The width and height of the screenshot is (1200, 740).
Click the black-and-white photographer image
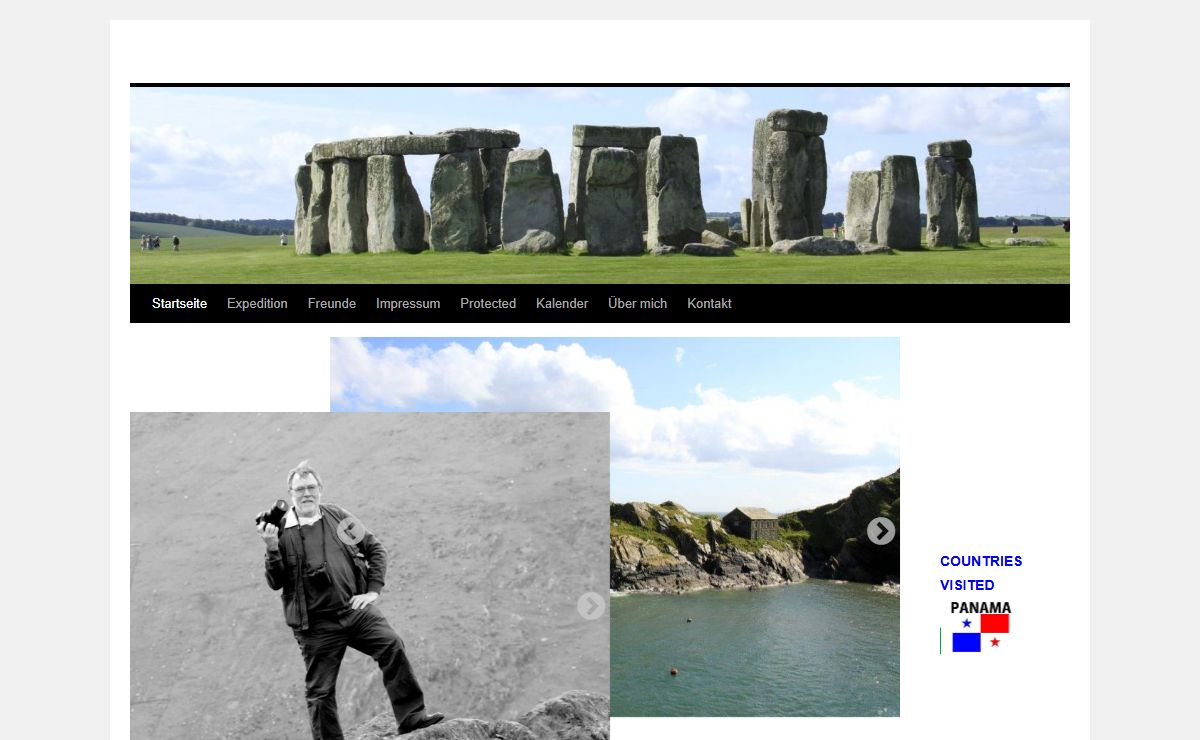click(x=370, y=576)
